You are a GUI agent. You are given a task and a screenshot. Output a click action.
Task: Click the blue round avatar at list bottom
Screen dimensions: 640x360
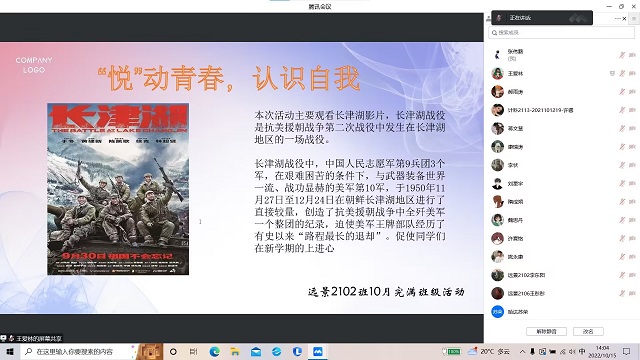point(497,312)
